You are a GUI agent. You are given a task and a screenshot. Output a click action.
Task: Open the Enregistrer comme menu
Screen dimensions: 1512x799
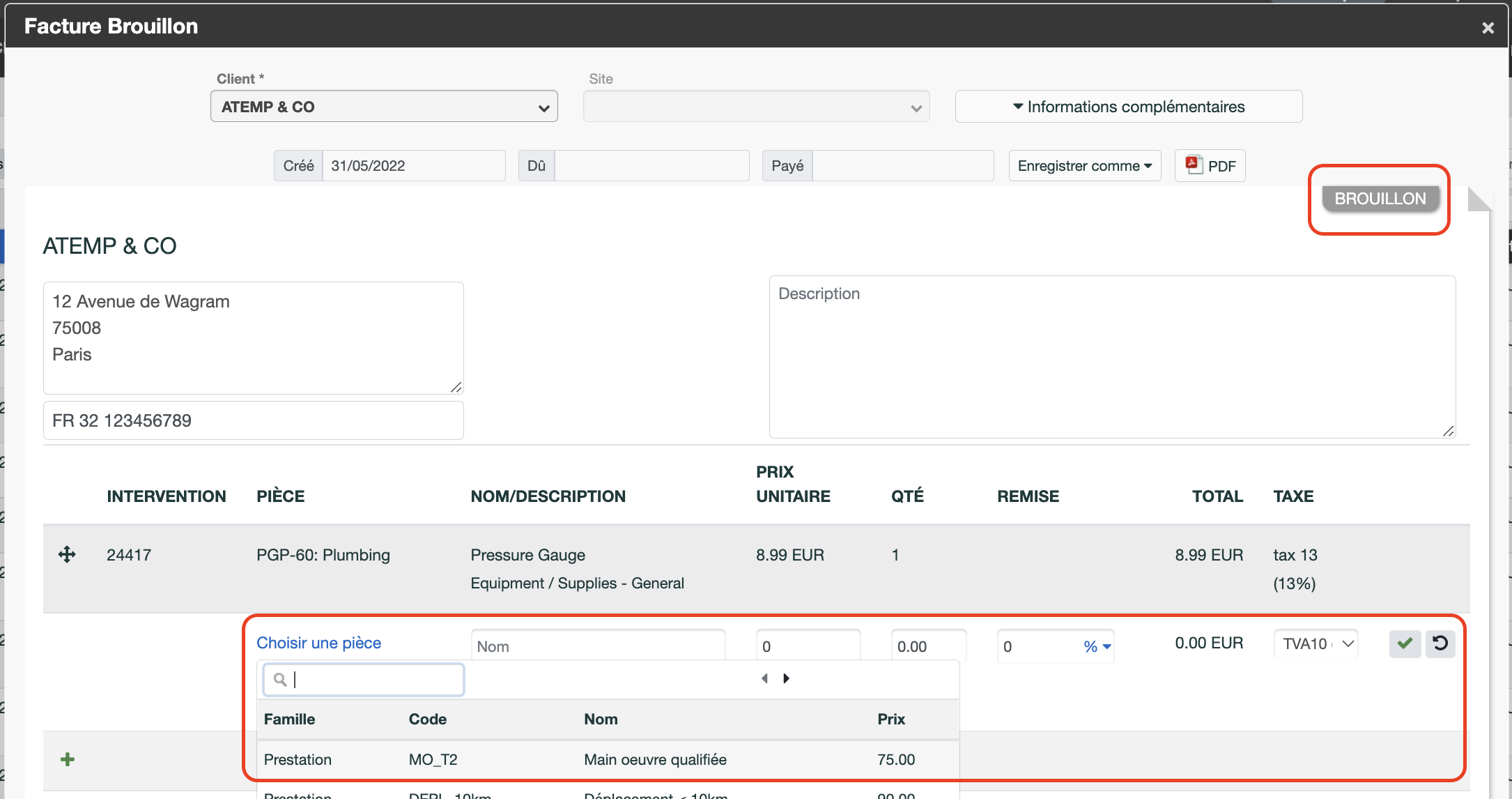click(x=1085, y=166)
